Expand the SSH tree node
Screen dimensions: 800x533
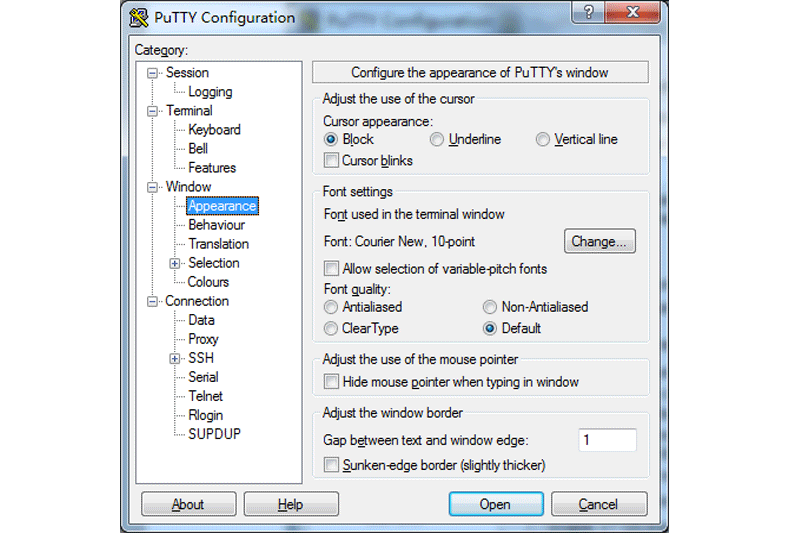tap(174, 359)
